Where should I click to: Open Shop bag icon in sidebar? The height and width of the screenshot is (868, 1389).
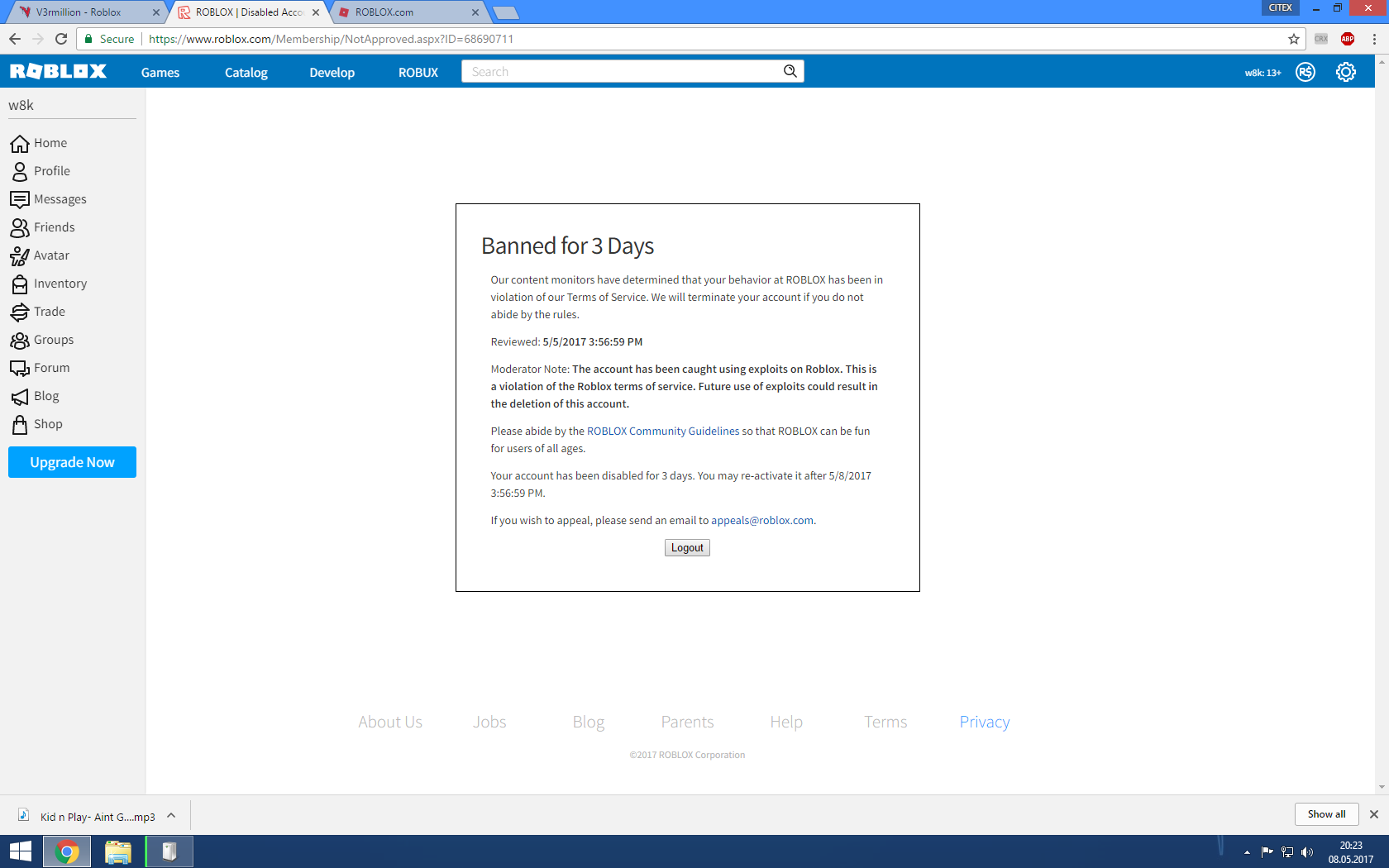20,425
